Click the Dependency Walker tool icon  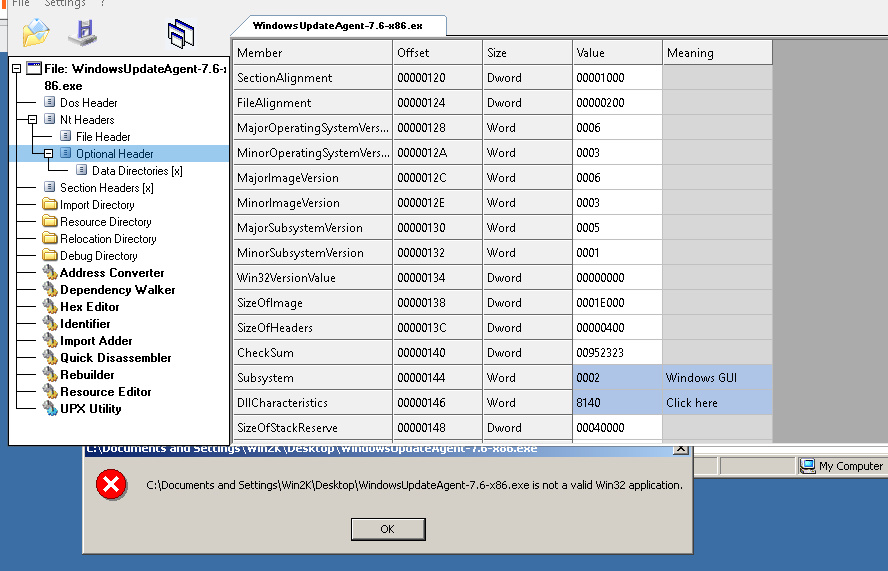point(50,289)
